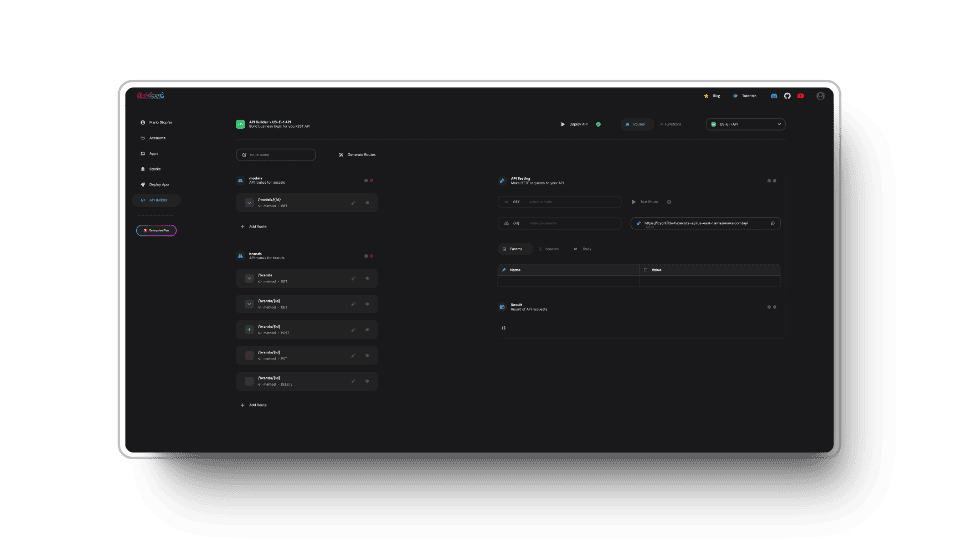
Task: Click the collapse icons on Result panel
Action: pos(771,307)
